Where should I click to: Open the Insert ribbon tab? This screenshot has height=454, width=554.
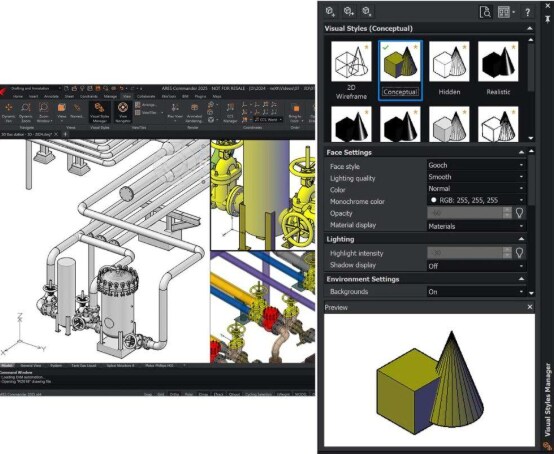click(34, 96)
